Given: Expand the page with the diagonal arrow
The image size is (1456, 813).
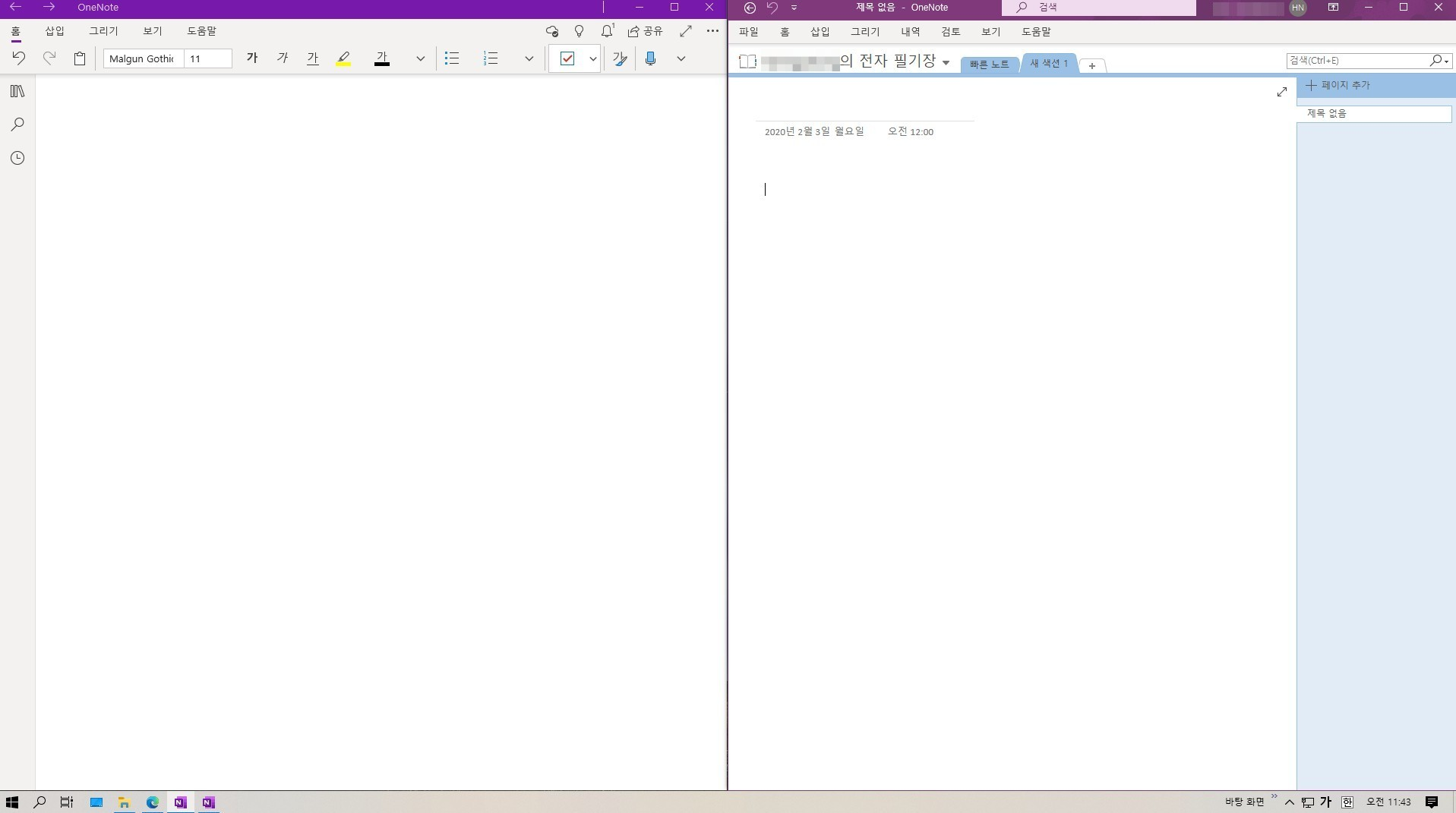Looking at the screenshot, I should pos(1282,92).
